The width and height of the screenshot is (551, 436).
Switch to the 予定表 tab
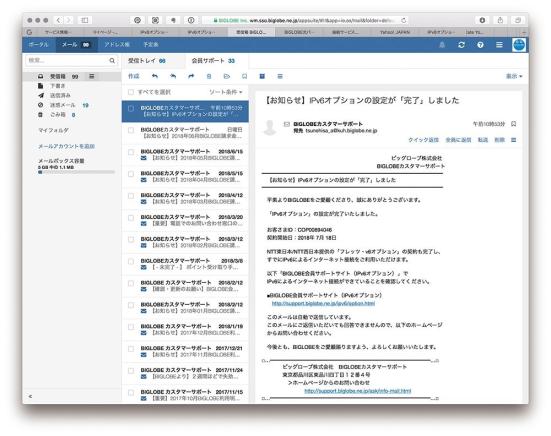[x=150, y=45]
